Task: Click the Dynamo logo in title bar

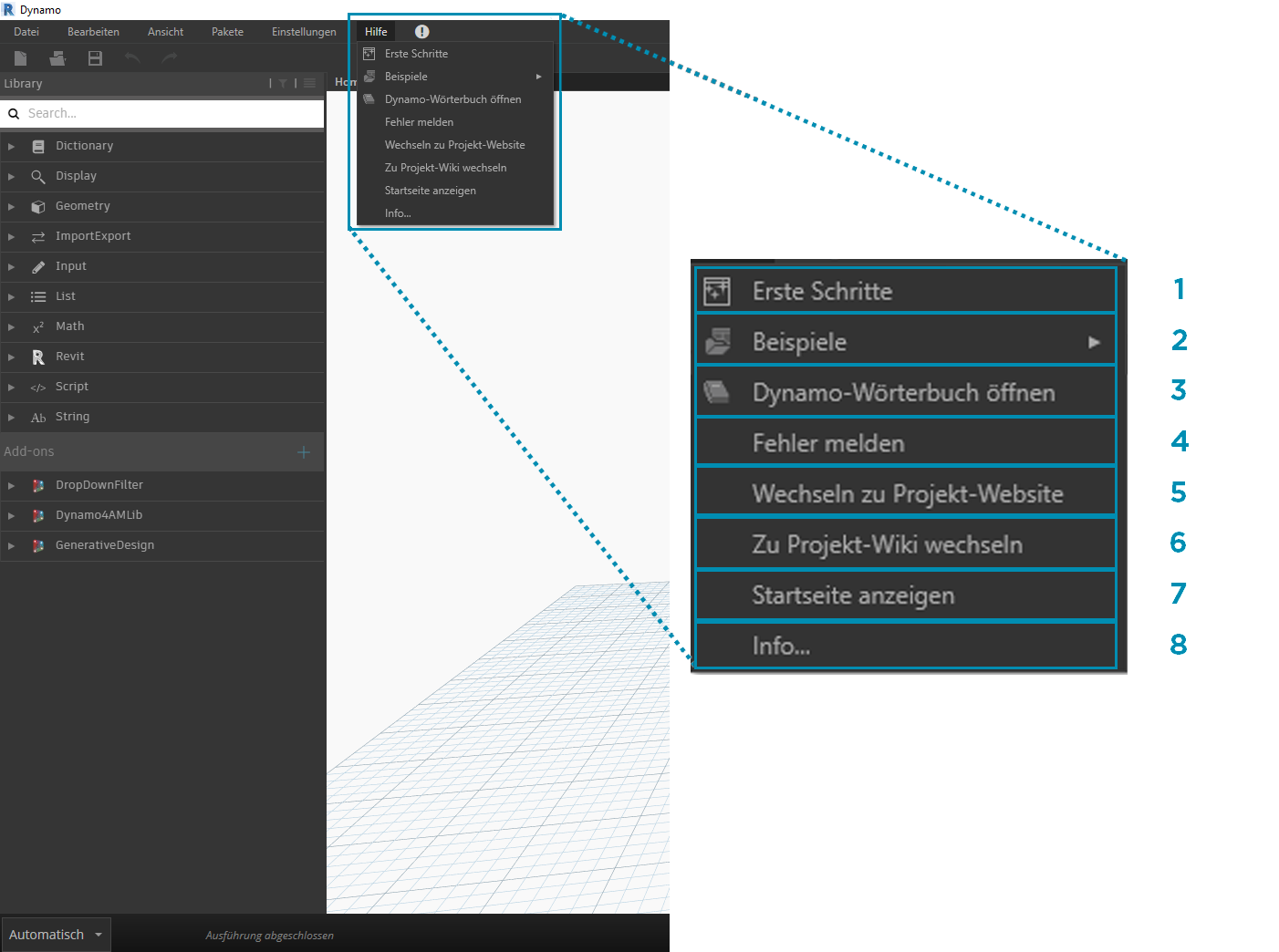Action: (8, 9)
